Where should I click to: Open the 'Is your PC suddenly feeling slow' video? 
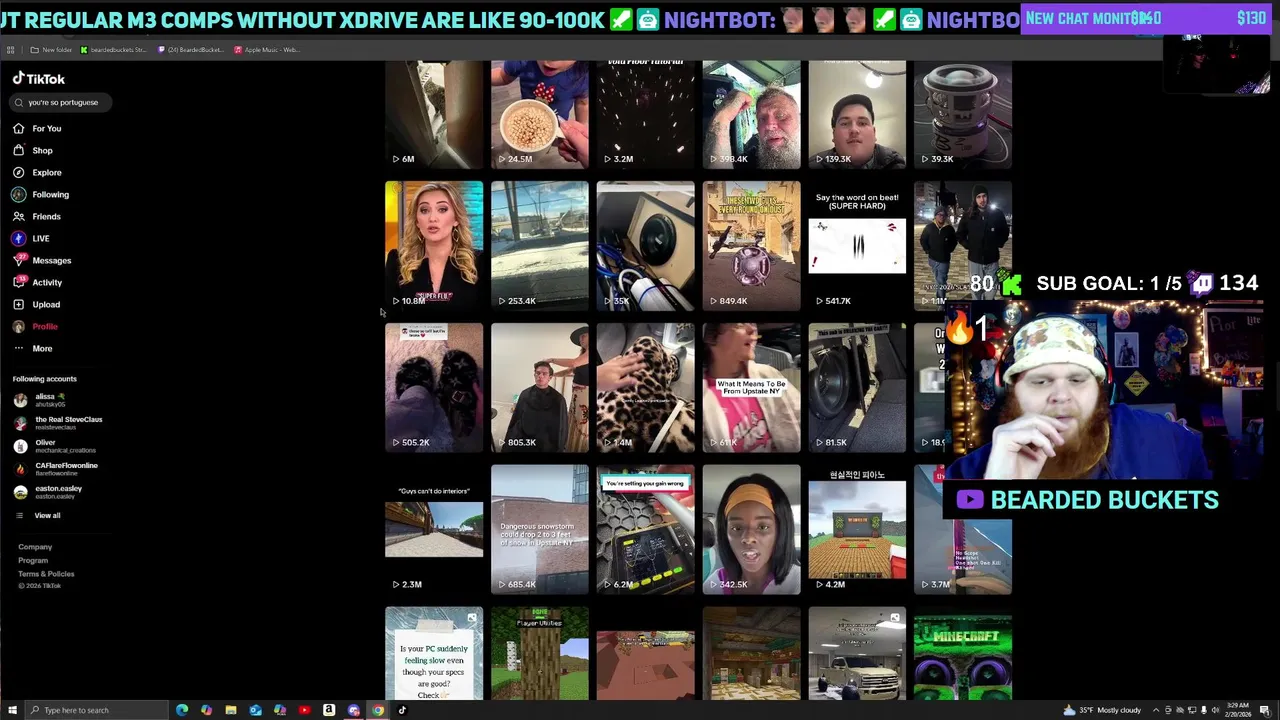point(434,653)
